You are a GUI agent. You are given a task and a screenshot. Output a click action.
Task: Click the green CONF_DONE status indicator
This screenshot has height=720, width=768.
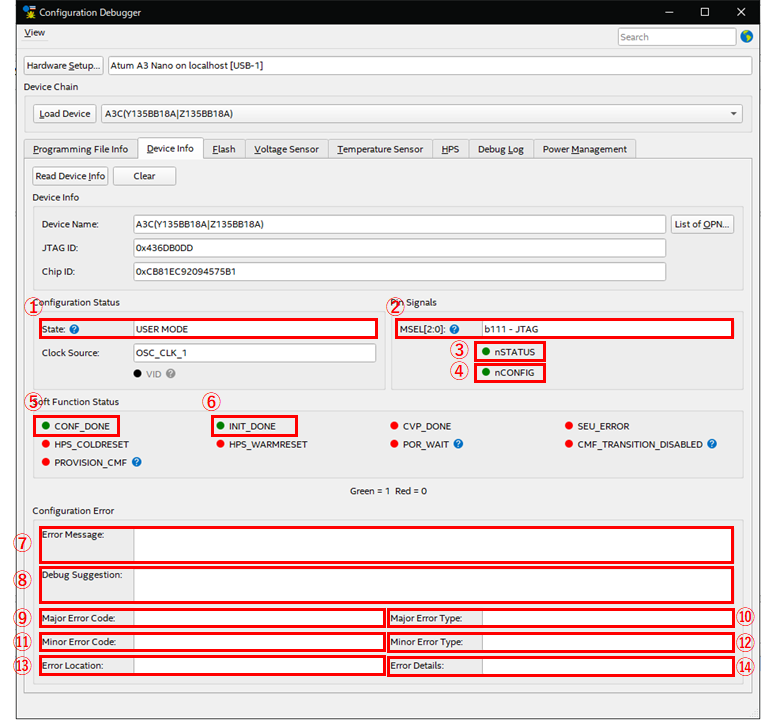pos(46,426)
